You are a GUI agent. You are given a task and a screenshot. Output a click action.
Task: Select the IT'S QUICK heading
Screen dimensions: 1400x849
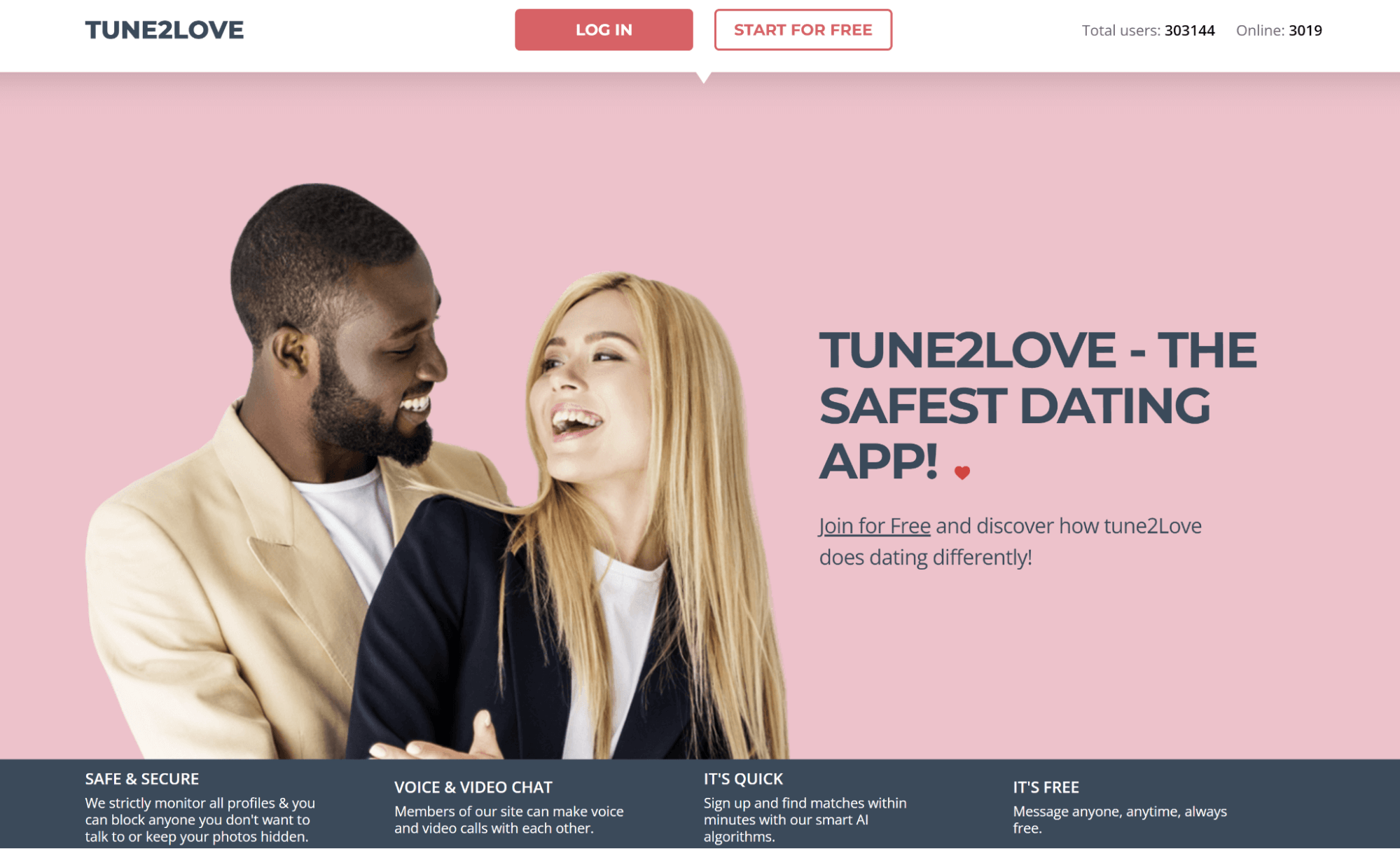(743, 779)
